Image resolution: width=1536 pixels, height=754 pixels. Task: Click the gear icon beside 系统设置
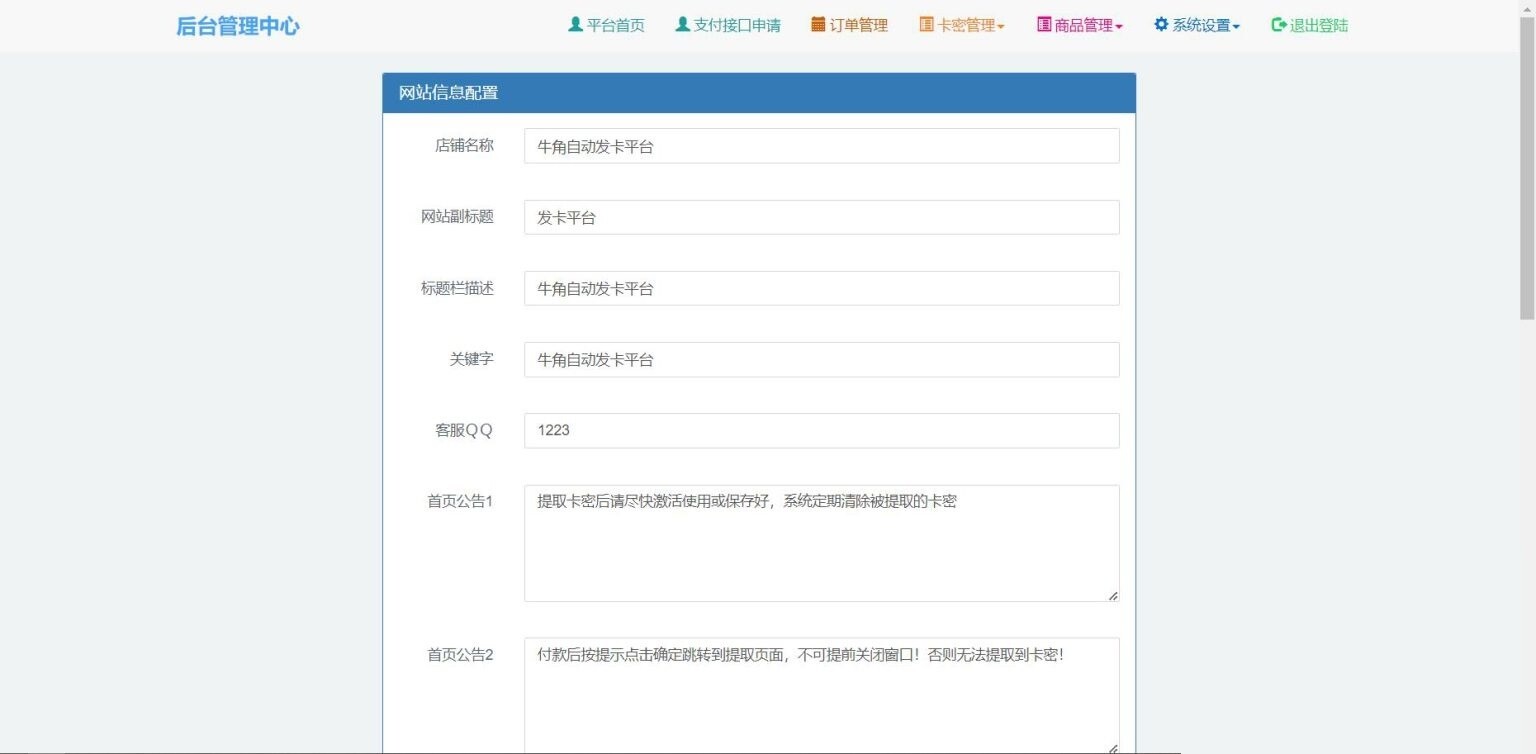point(1161,24)
